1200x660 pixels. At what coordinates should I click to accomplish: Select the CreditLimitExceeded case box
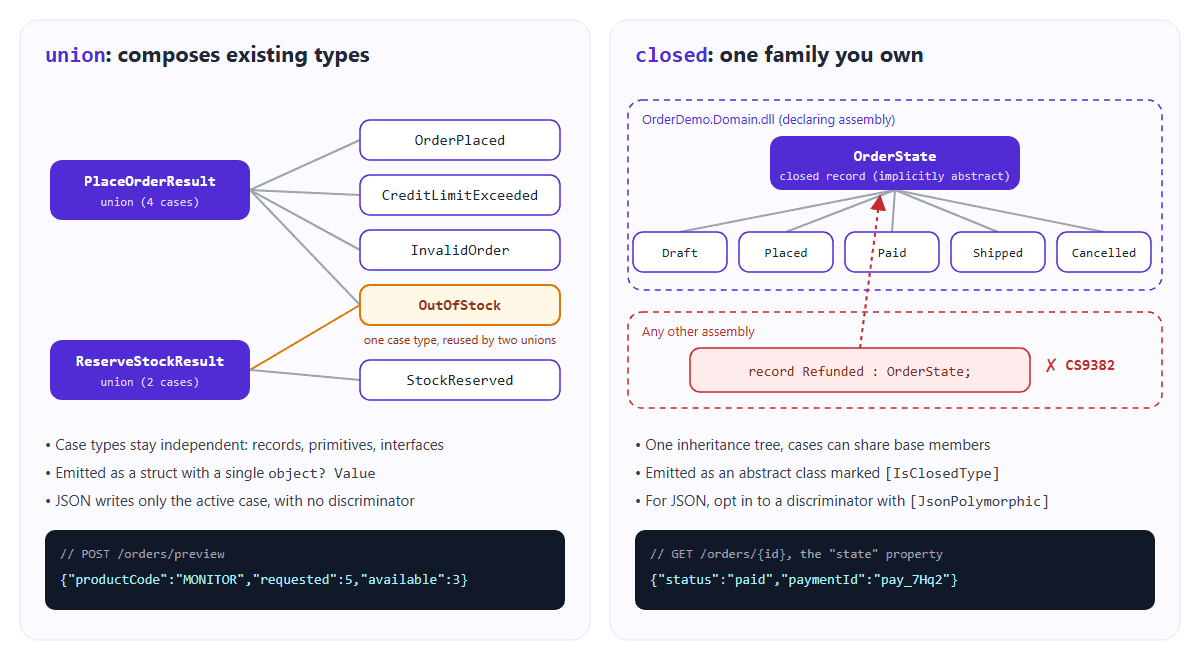point(460,195)
